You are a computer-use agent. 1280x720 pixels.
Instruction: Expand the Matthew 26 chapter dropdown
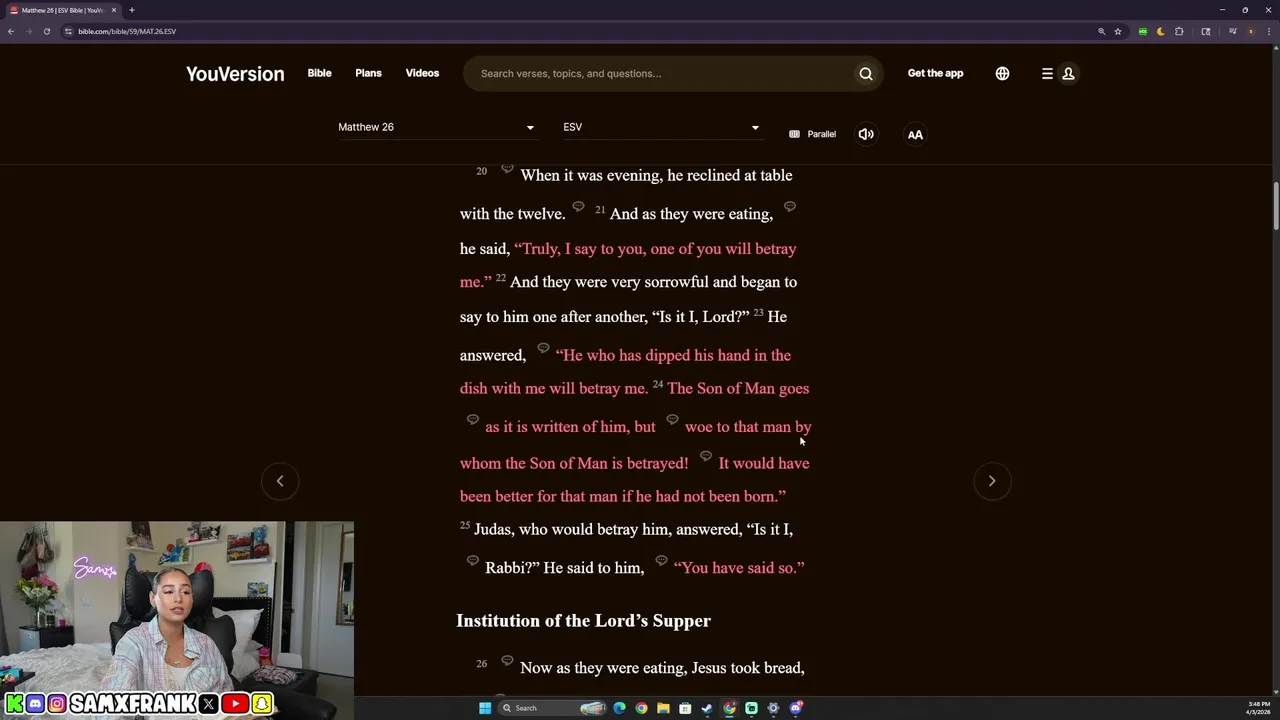tap(437, 127)
